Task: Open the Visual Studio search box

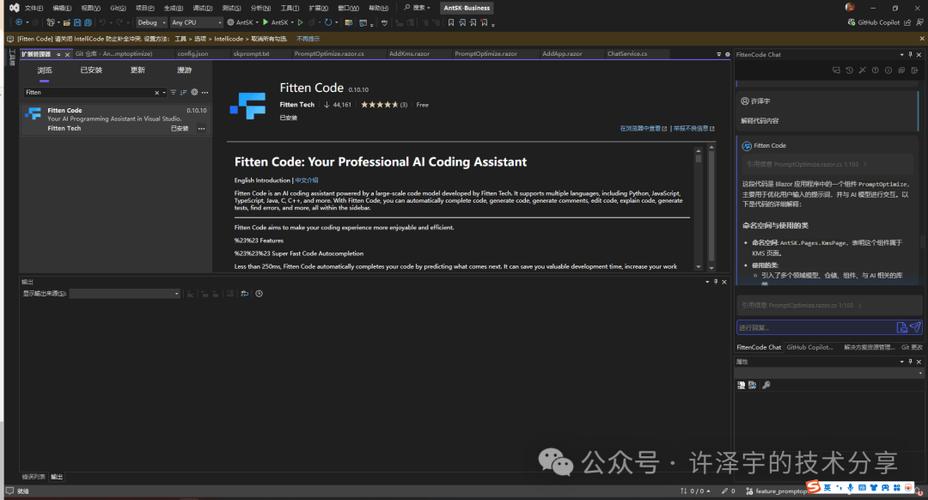Action: coord(417,8)
